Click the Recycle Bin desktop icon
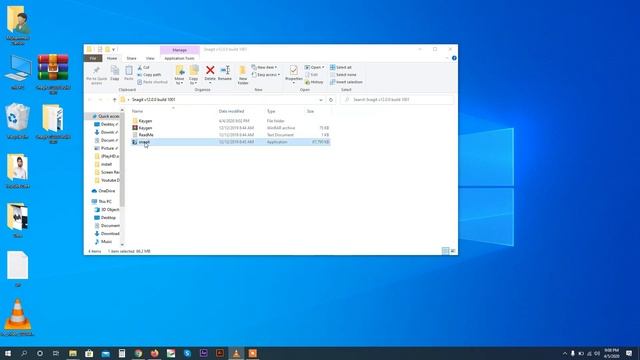 pyautogui.click(x=17, y=121)
